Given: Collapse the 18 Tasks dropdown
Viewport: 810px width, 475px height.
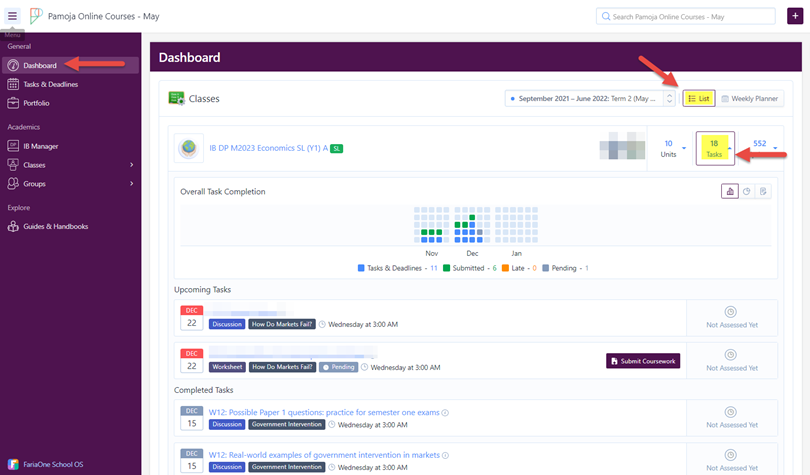Looking at the screenshot, I should click(x=715, y=148).
